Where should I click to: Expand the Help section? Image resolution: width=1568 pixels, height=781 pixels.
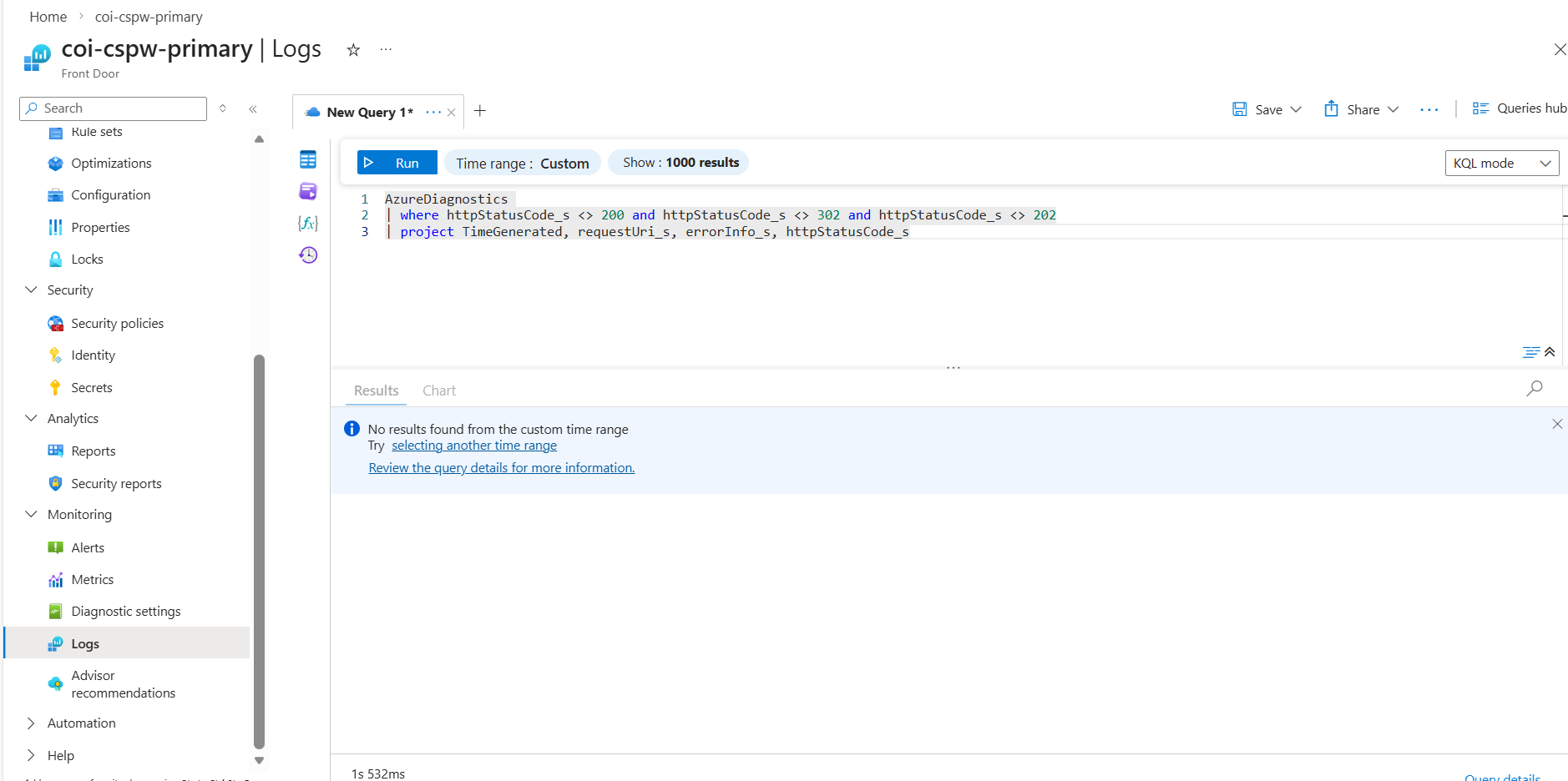tap(32, 755)
